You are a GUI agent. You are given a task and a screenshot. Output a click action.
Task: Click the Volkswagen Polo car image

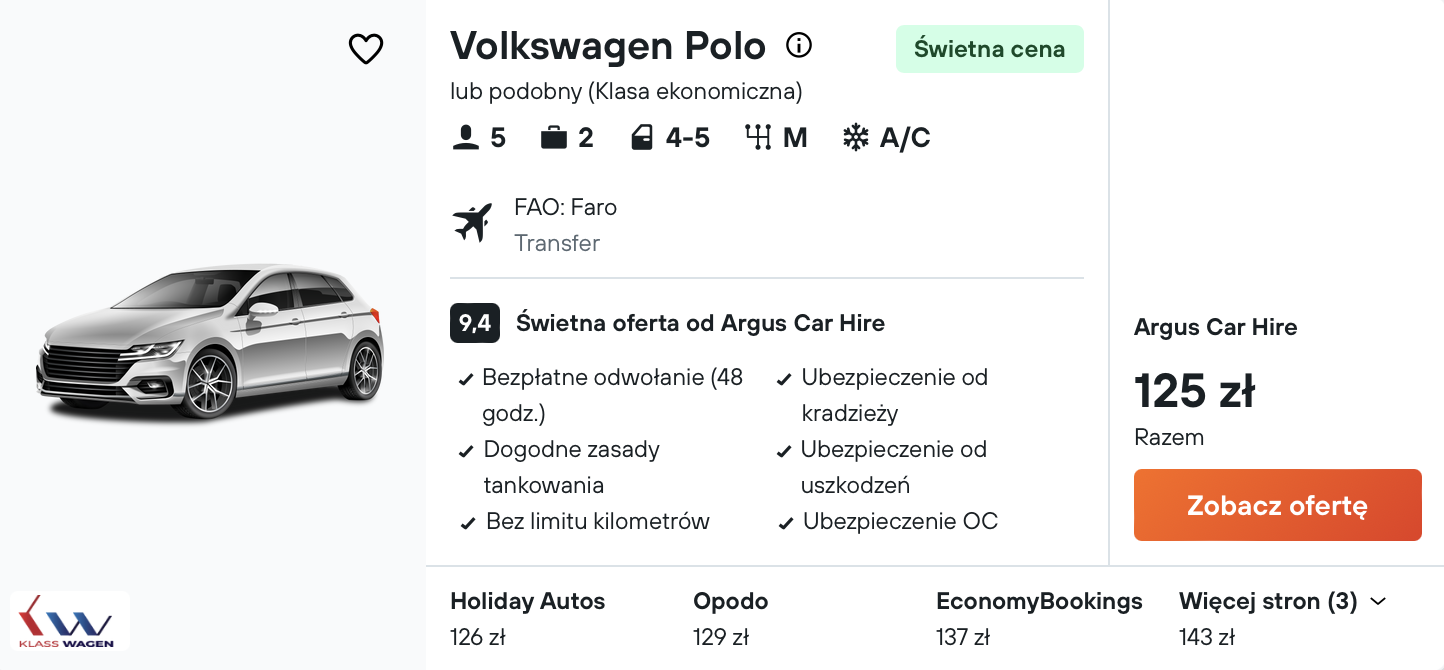click(210, 340)
